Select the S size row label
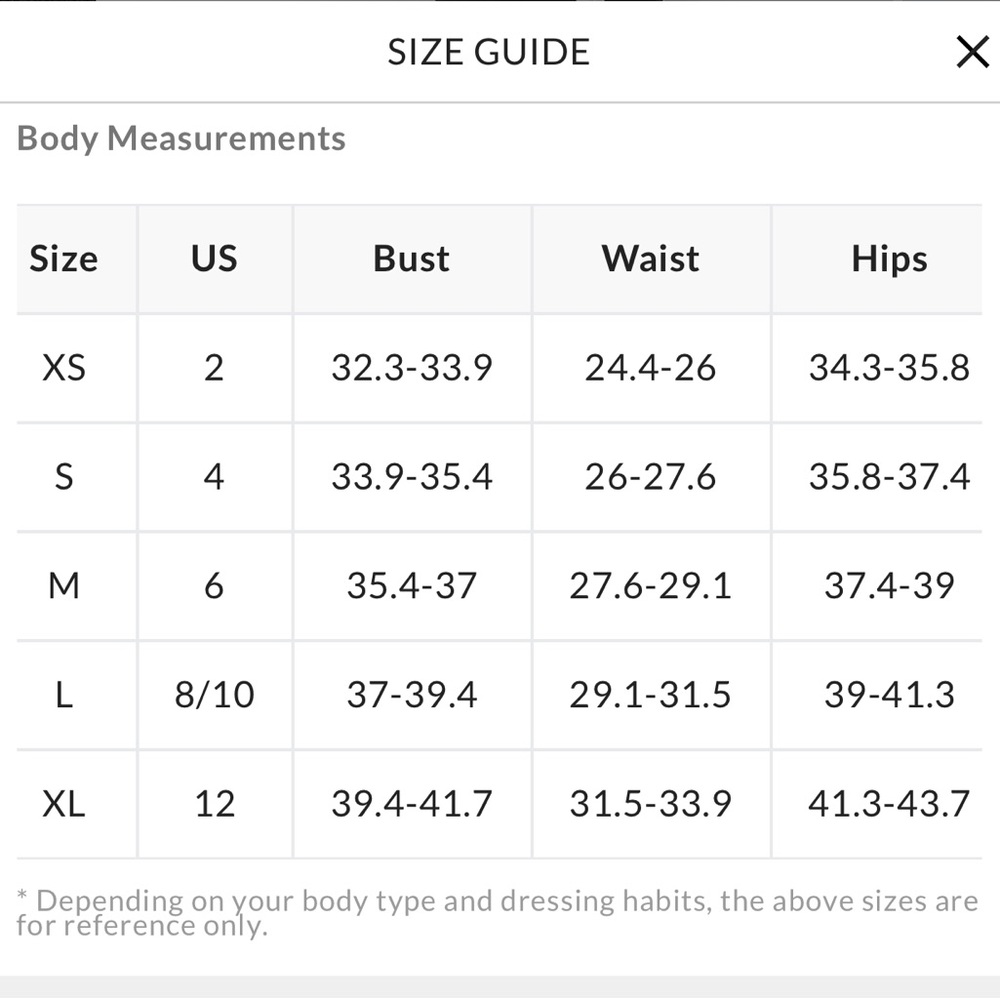 [64, 477]
